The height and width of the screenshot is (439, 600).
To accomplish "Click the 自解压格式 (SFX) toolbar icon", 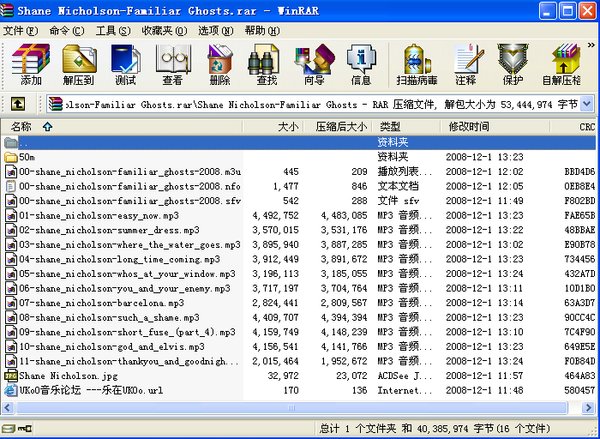I will (x=561, y=64).
